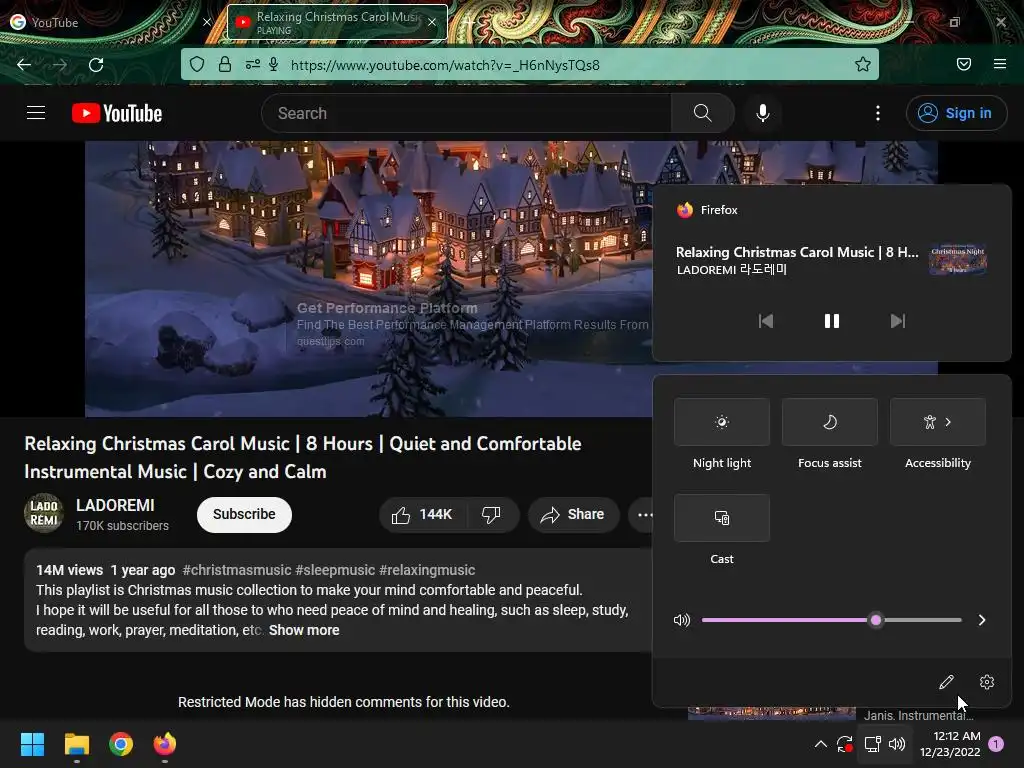This screenshot has height=768, width=1024.
Task: Toggle Focus assist quick setting
Action: 829,422
